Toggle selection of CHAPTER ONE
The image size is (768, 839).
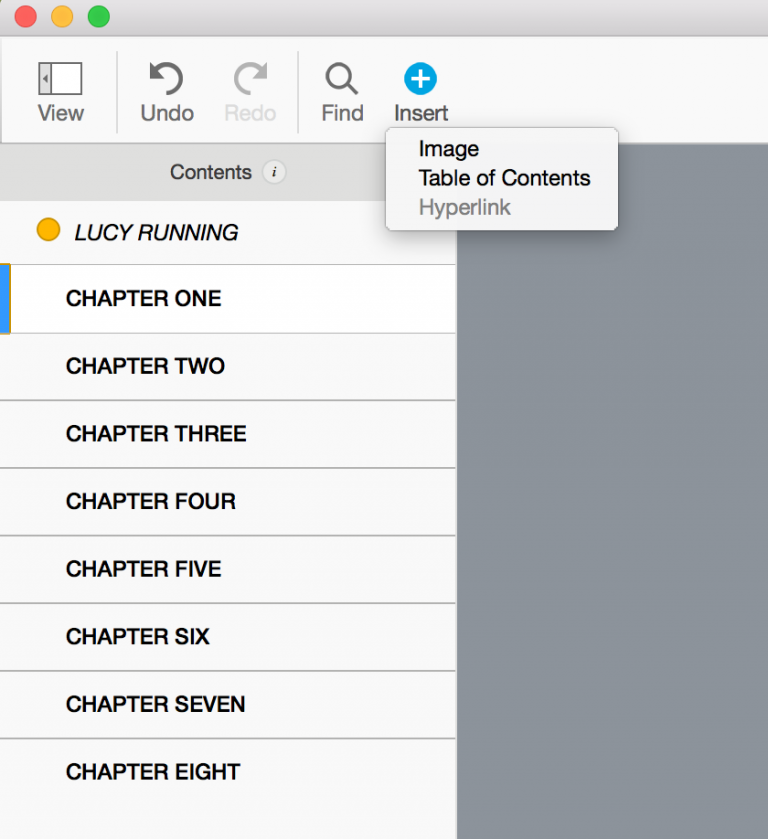(143, 298)
